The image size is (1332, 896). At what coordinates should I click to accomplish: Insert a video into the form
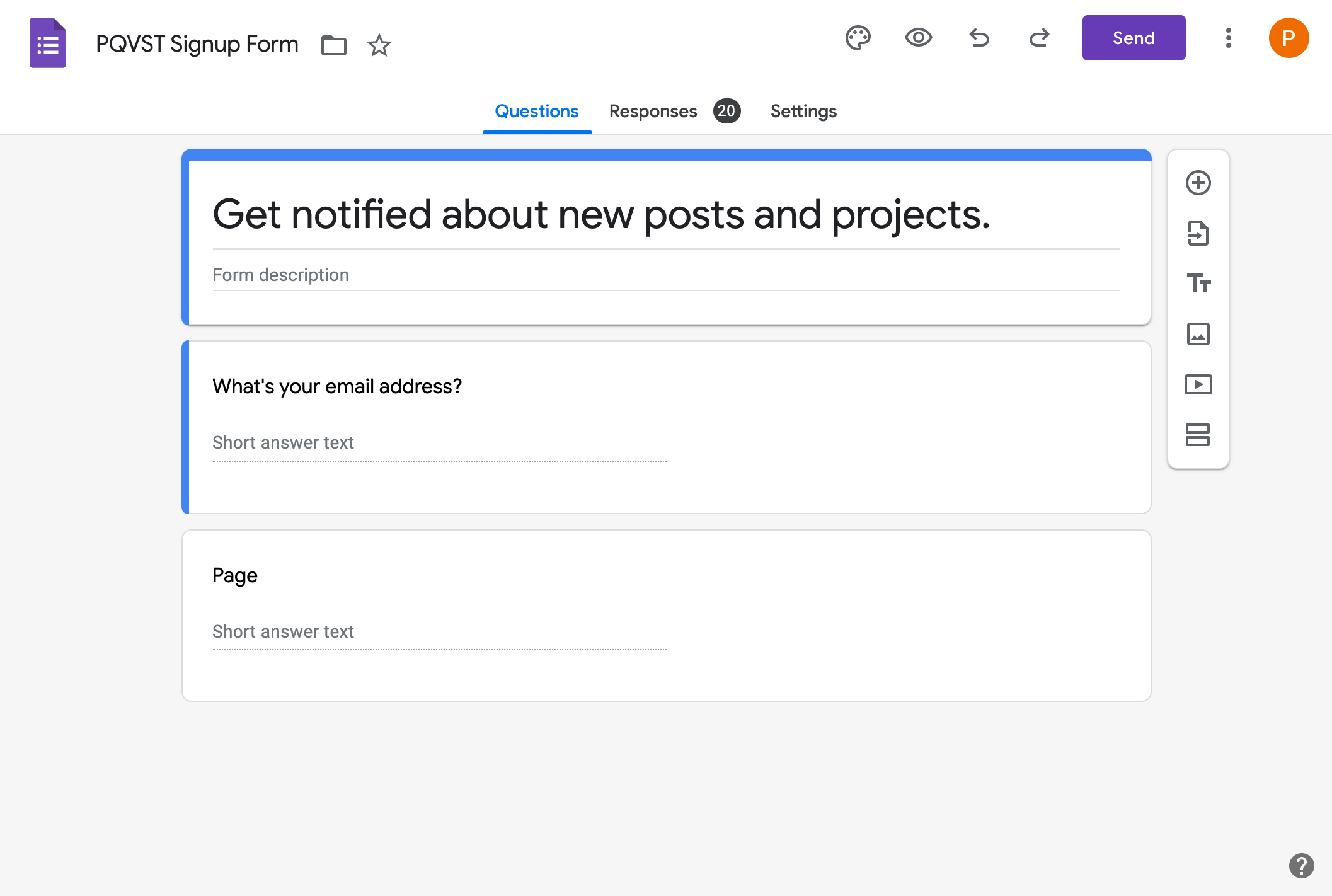1198,384
